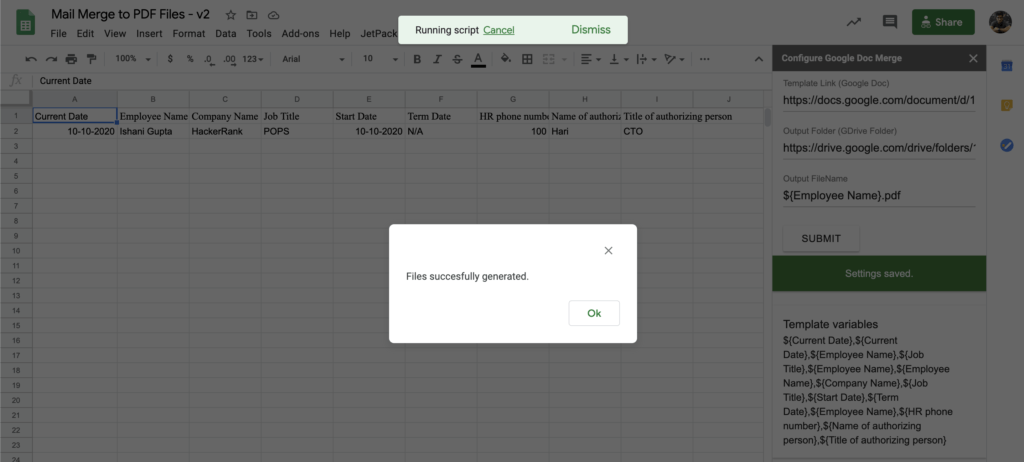Select the POPS cell
Screen dimensions: 1024x462
pos(297,131)
